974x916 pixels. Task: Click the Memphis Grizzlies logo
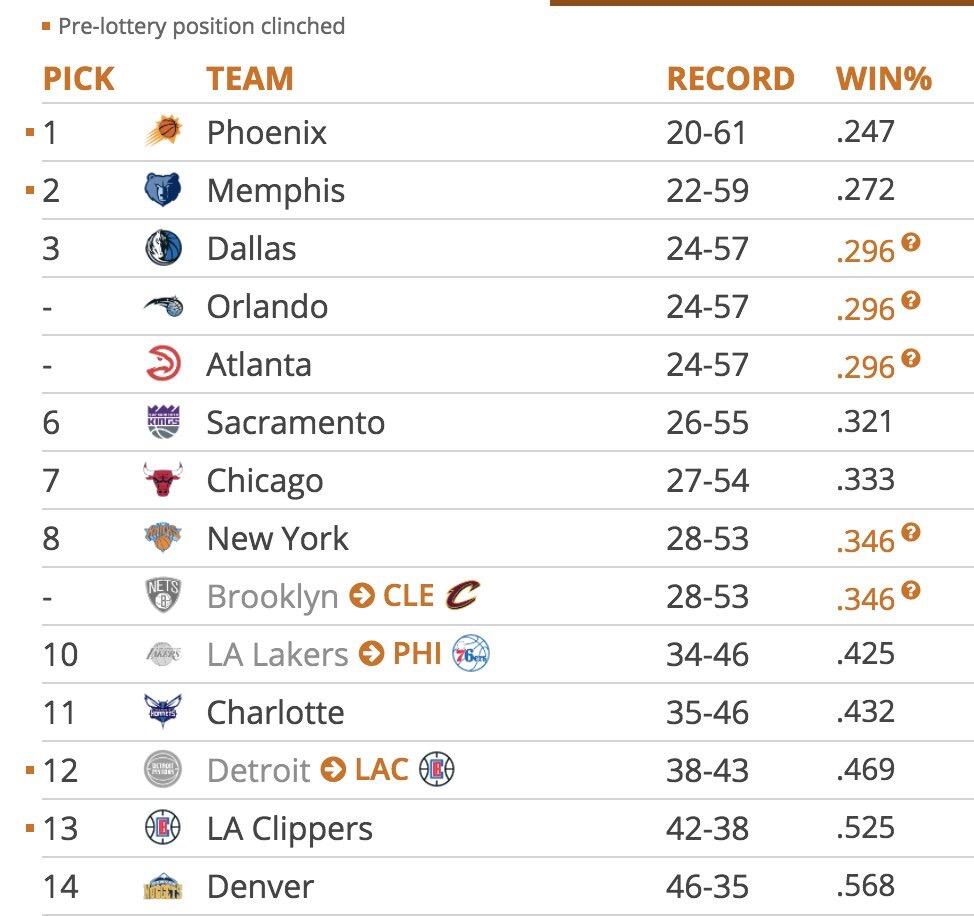click(x=163, y=190)
